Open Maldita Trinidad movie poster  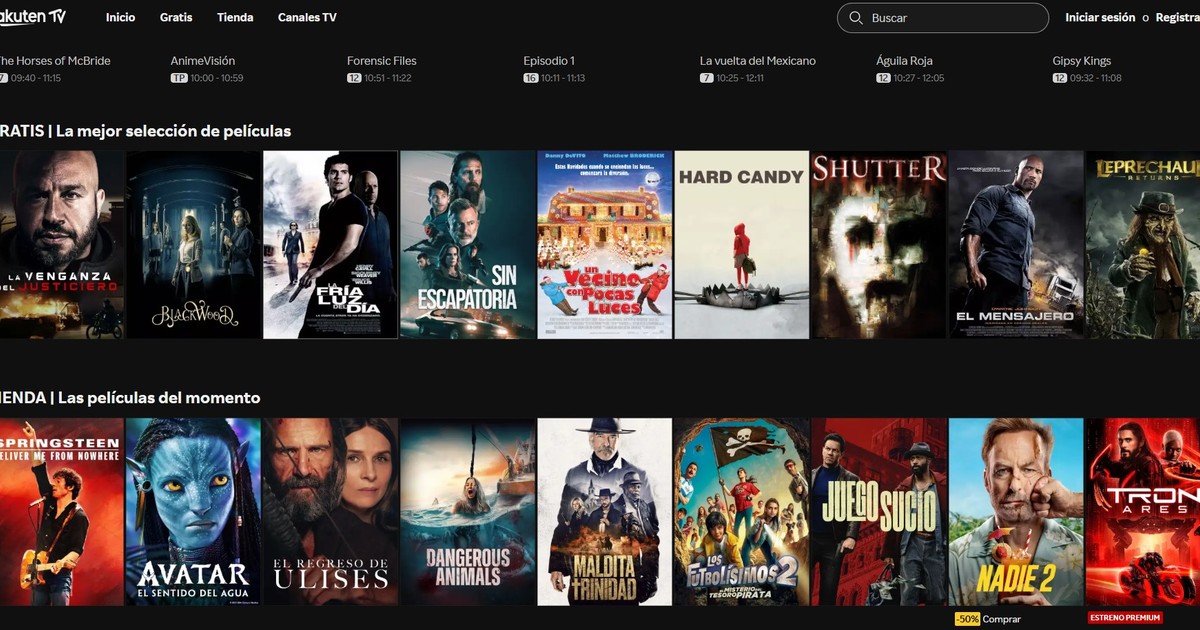(604, 511)
